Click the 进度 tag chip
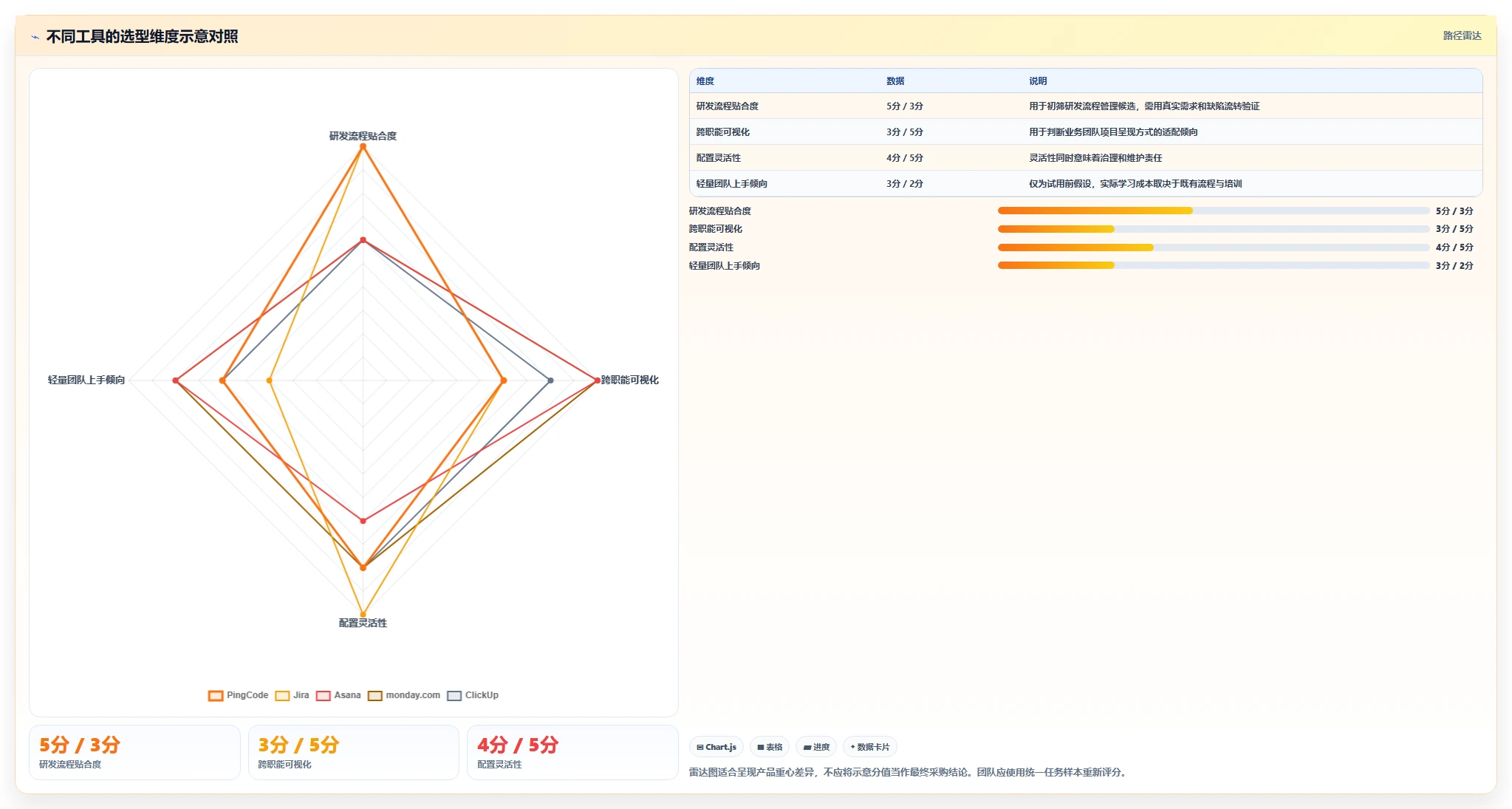Screen dimensions: 1512x809 [x=816, y=747]
